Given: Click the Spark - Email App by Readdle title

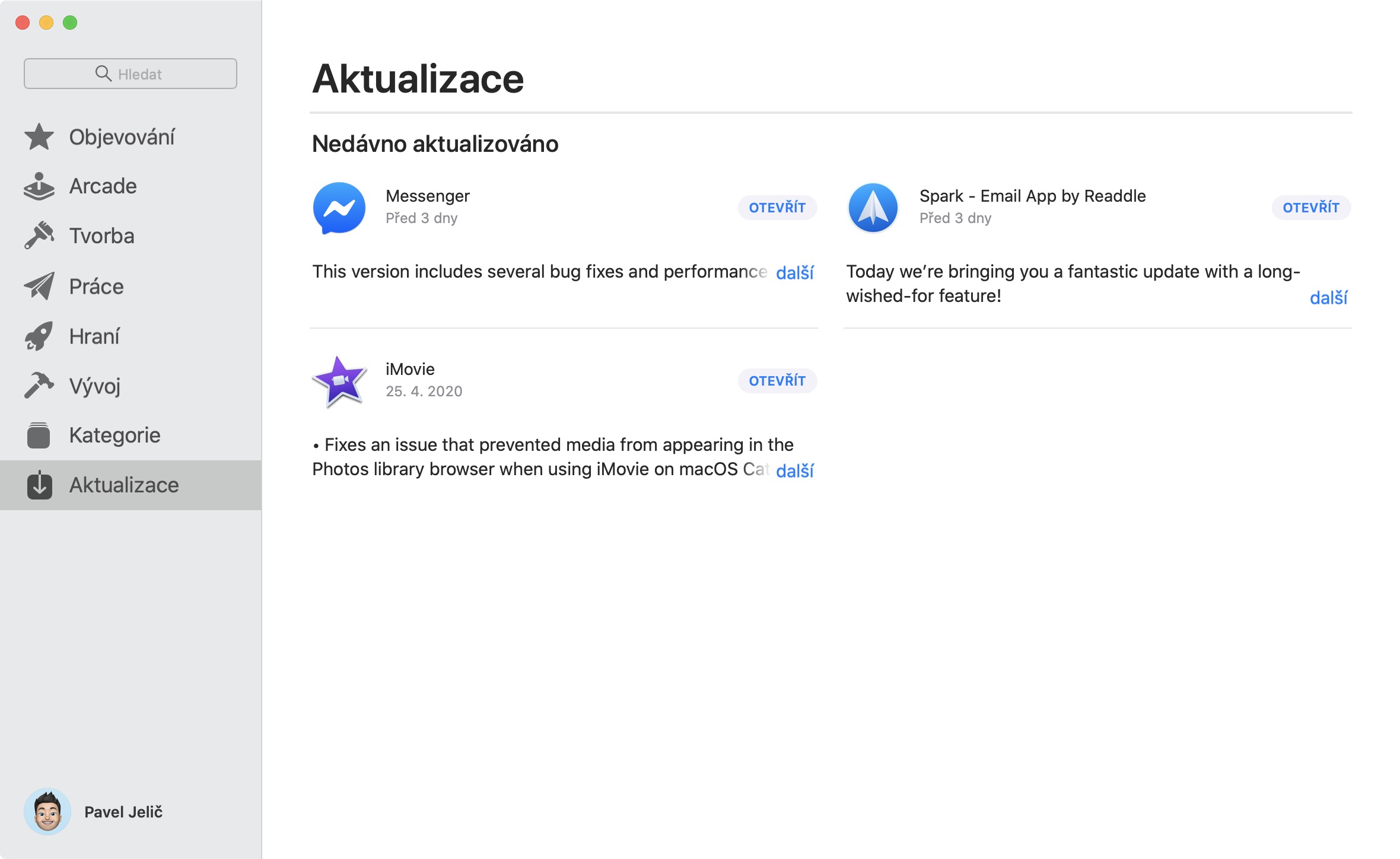Looking at the screenshot, I should pos(1032,196).
